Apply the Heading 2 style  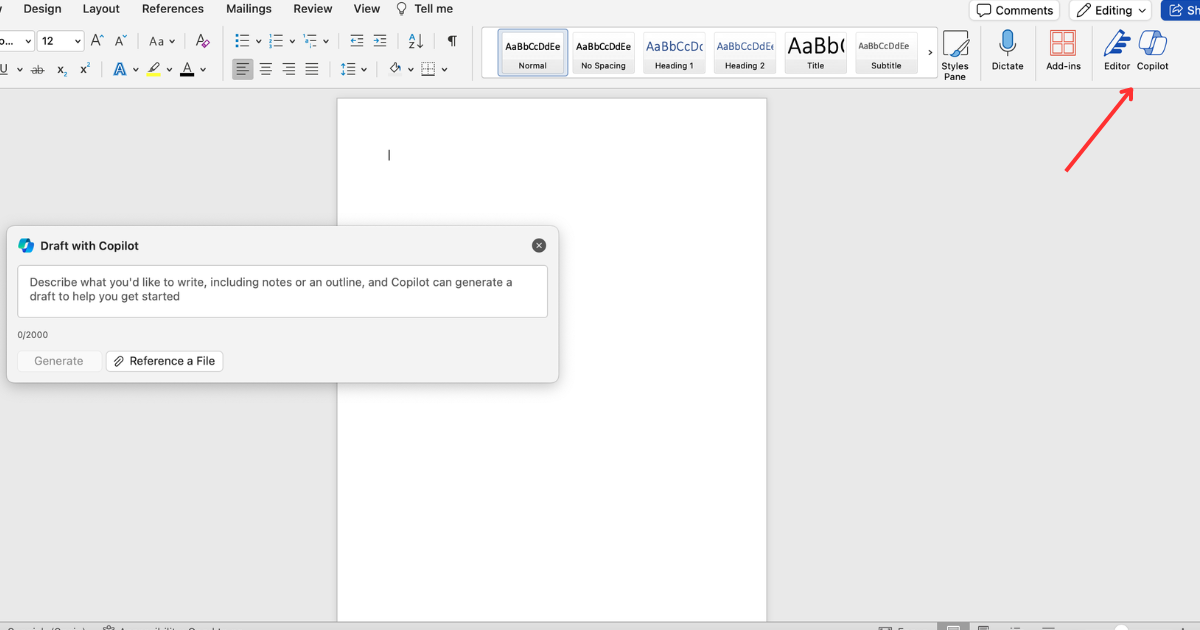(745, 53)
